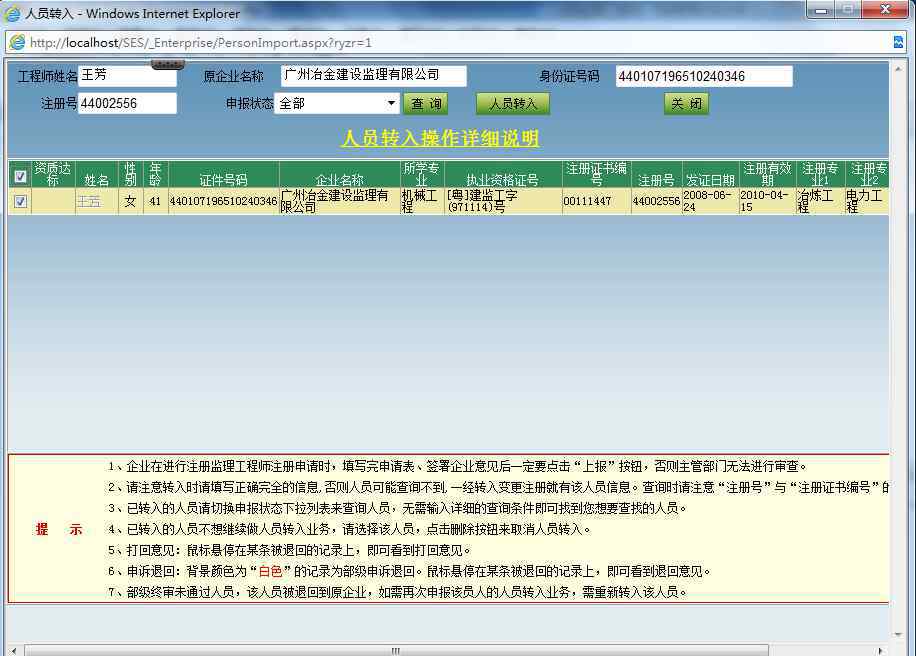Minimize the Internet Explorer window
This screenshot has width=916, height=656.
(821, 11)
